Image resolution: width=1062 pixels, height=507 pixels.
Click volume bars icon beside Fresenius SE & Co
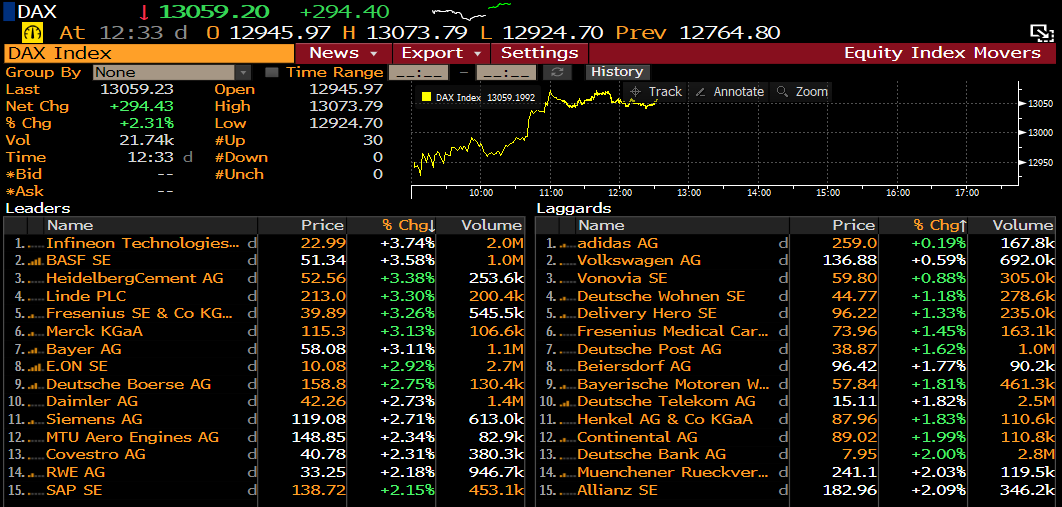click(35, 313)
